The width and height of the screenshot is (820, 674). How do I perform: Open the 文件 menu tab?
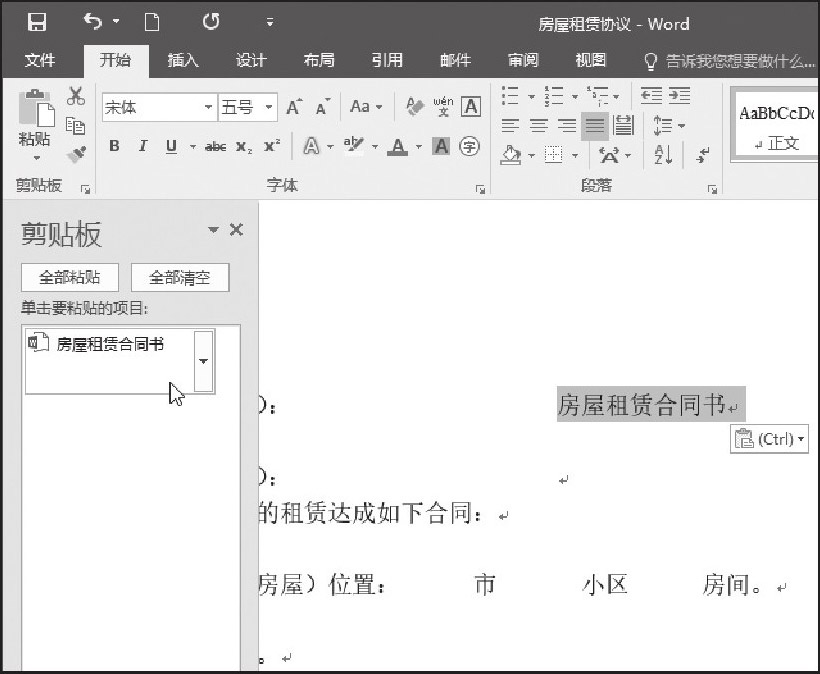40,60
